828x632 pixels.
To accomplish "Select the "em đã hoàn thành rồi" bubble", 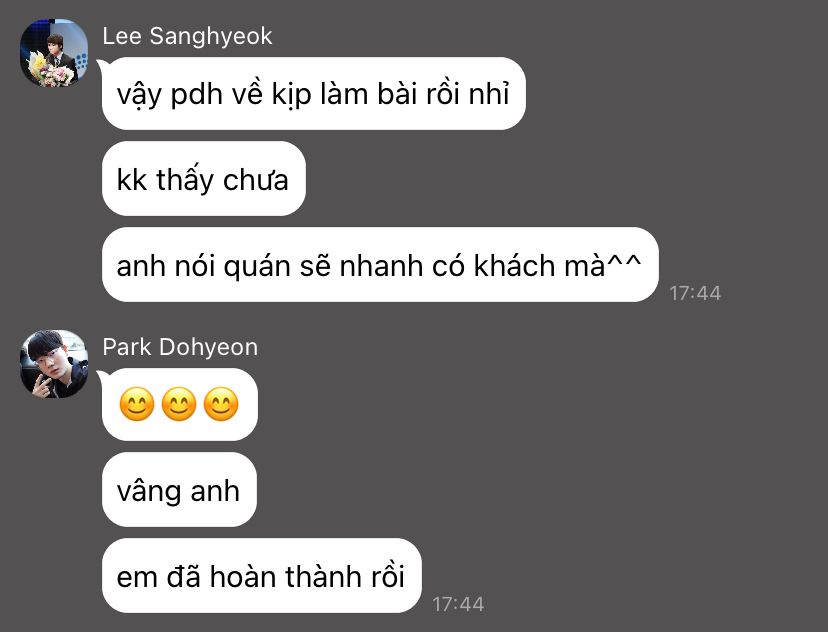I will tap(262, 576).
